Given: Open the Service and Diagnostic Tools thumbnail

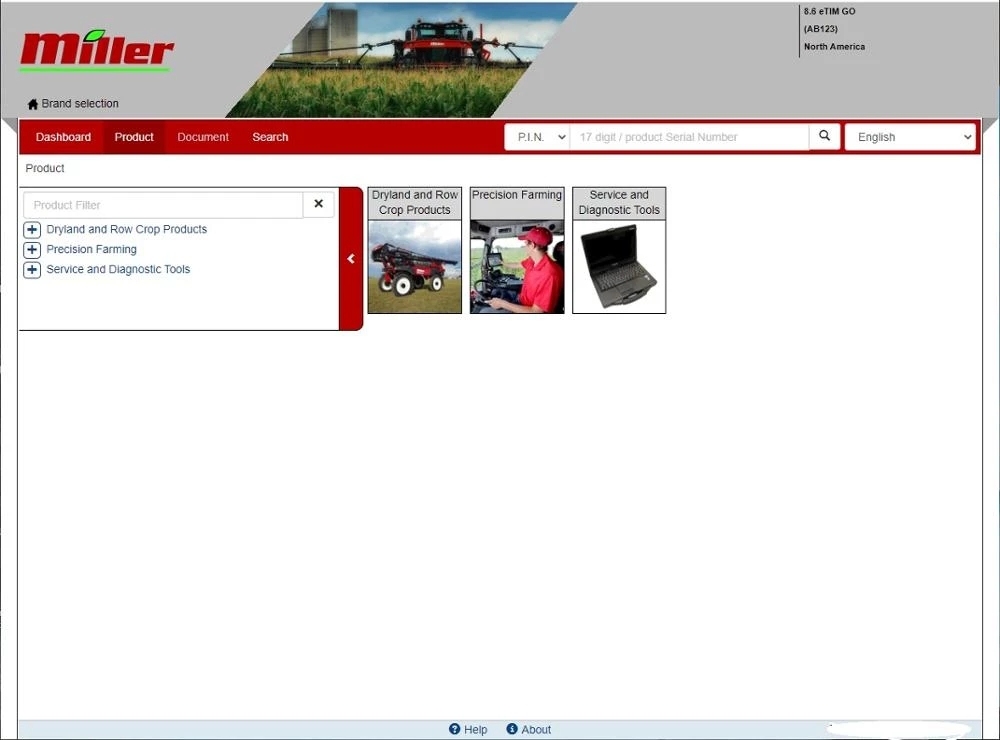Looking at the screenshot, I should click(x=618, y=251).
